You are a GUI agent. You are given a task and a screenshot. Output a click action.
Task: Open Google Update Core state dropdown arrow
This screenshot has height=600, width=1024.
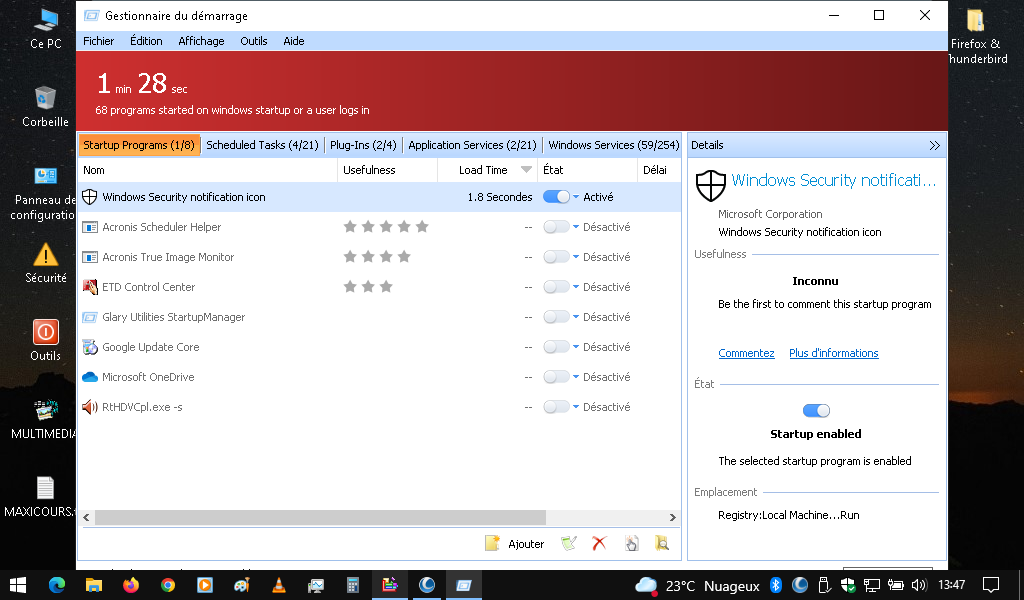coord(576,347)
